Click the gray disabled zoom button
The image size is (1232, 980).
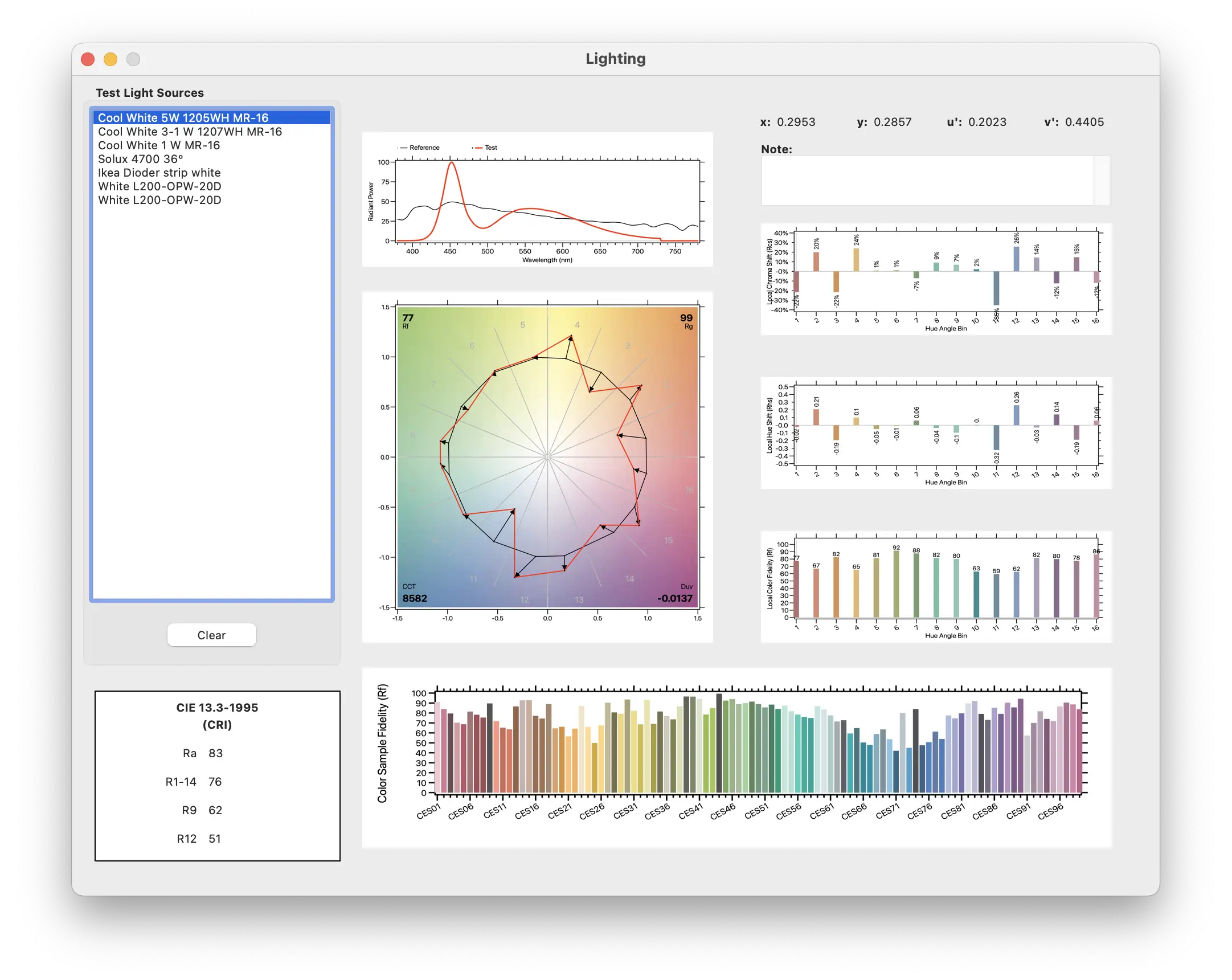coord(133,59)
